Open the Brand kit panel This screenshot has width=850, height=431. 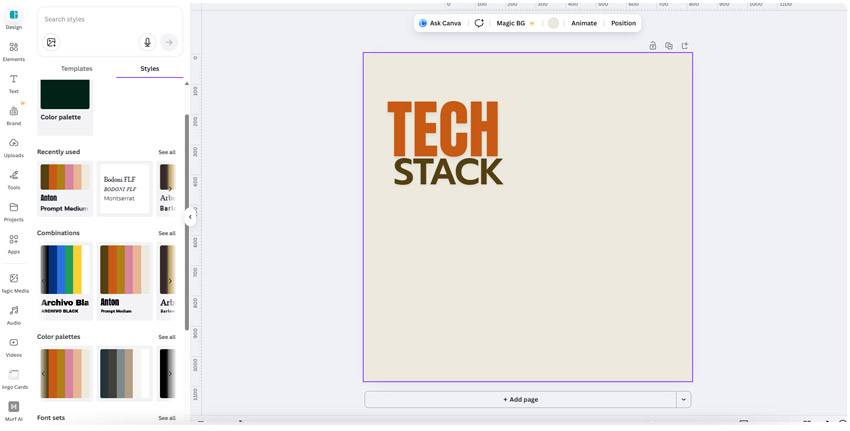pos(14,115)
